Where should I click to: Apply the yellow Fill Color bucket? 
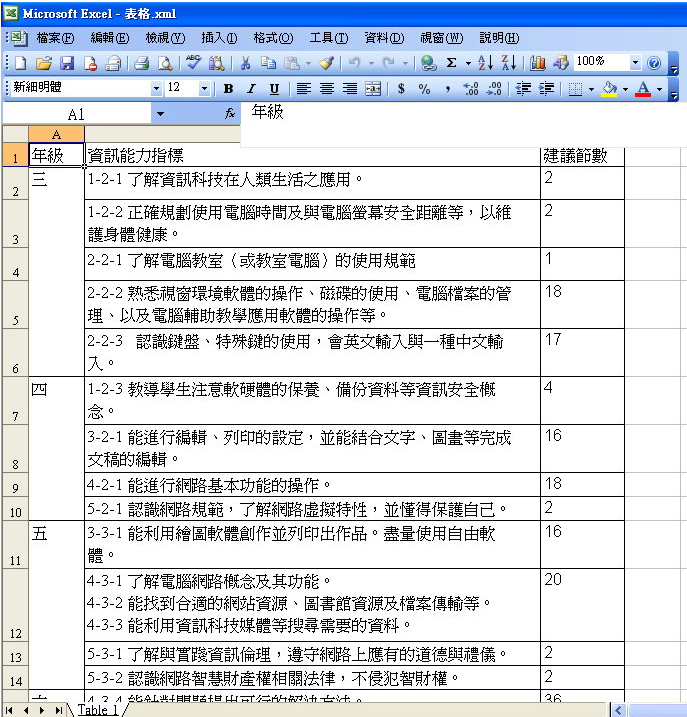click(x=609, y=88)
